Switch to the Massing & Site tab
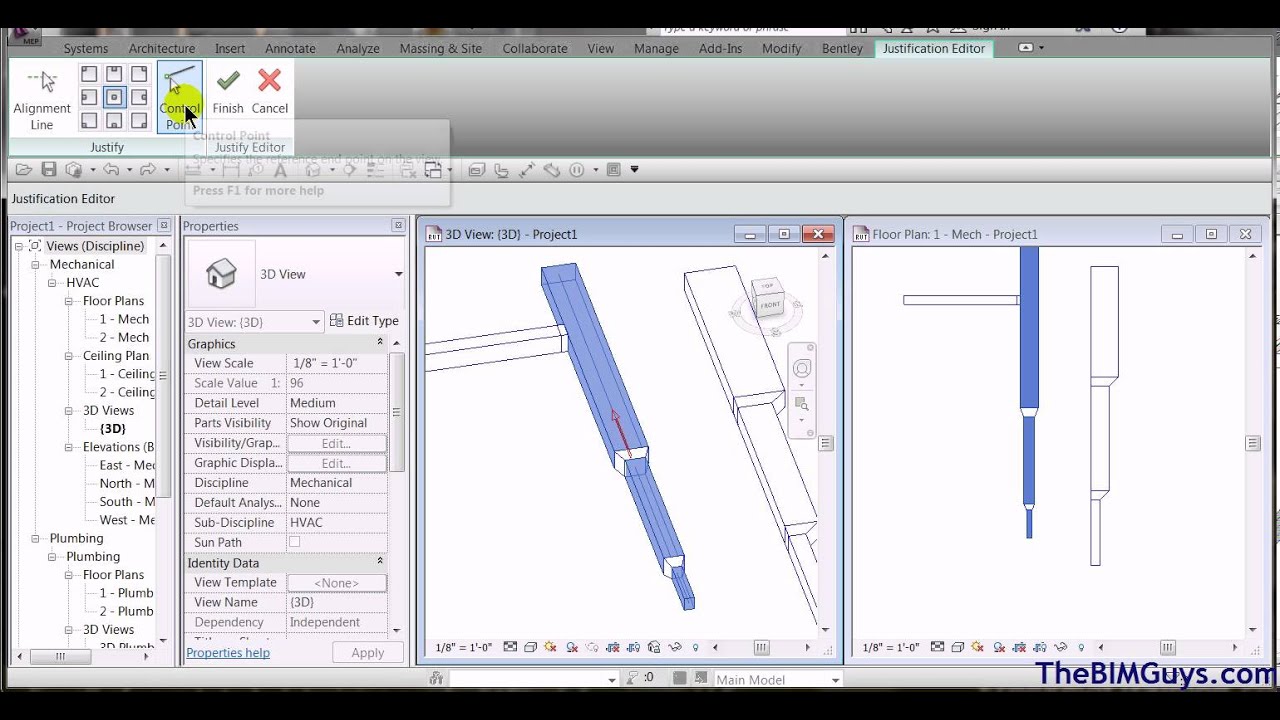The image size is (1280, 720). tap(441, 48)
